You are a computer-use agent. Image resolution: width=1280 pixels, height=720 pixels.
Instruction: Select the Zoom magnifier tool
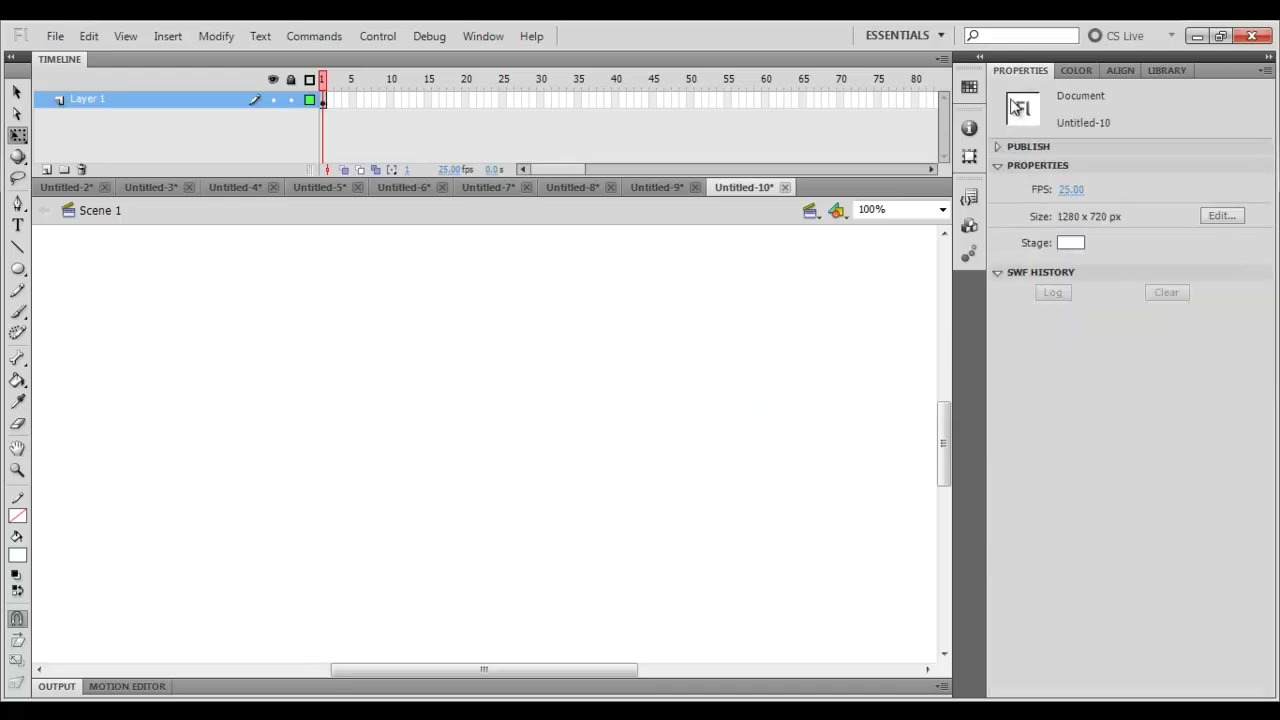pos(17,470)
